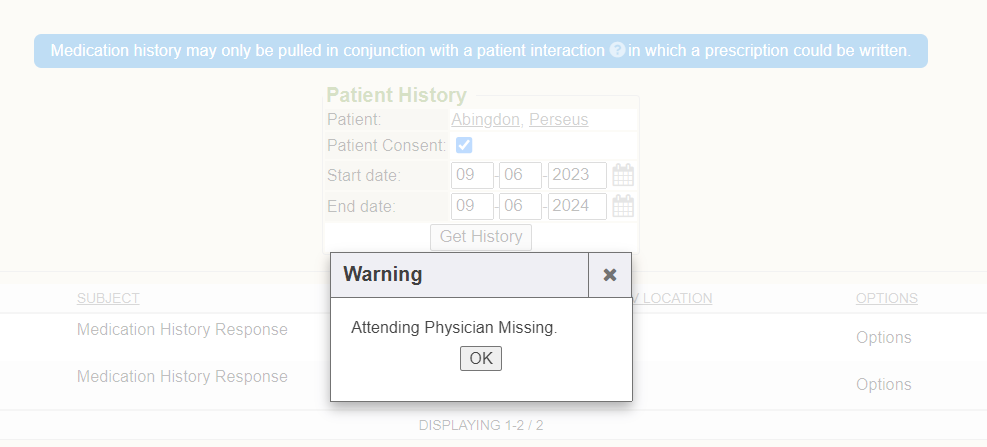Viewport: 987px width, 447px height.
Task: Open the Abingdon patient link
Action: tap(485, 120)
